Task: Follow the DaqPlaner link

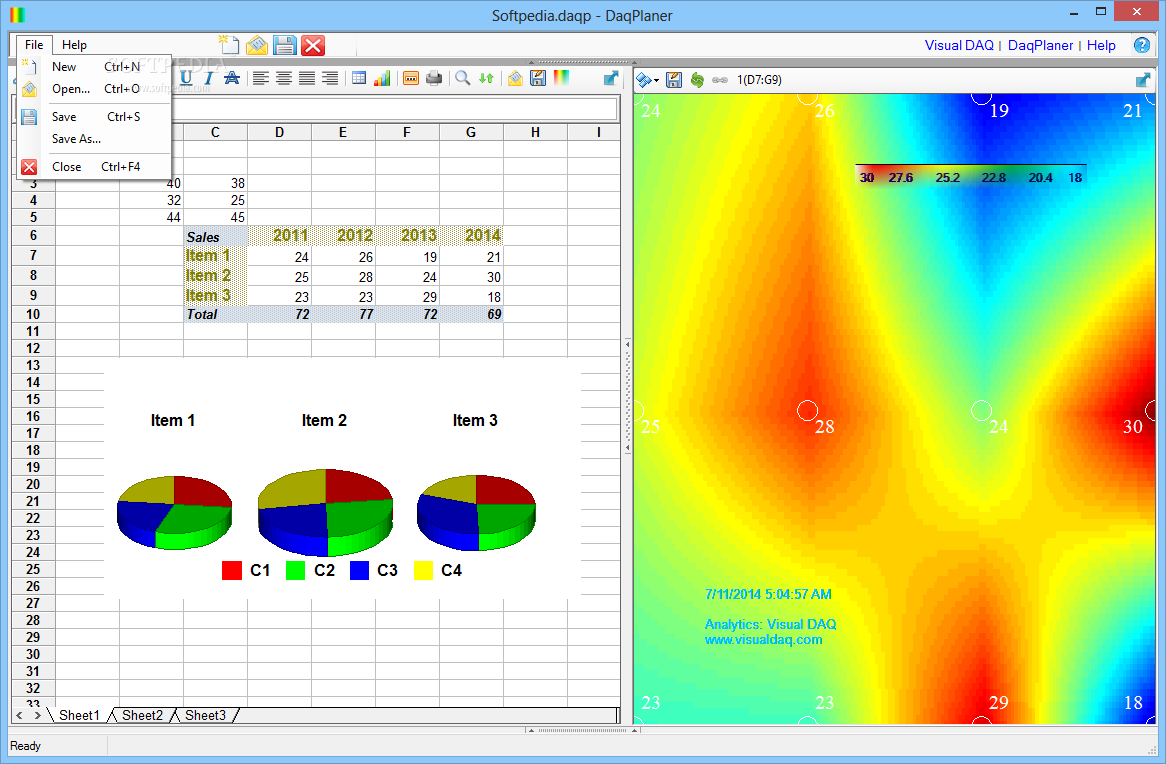Action: 1040,45
